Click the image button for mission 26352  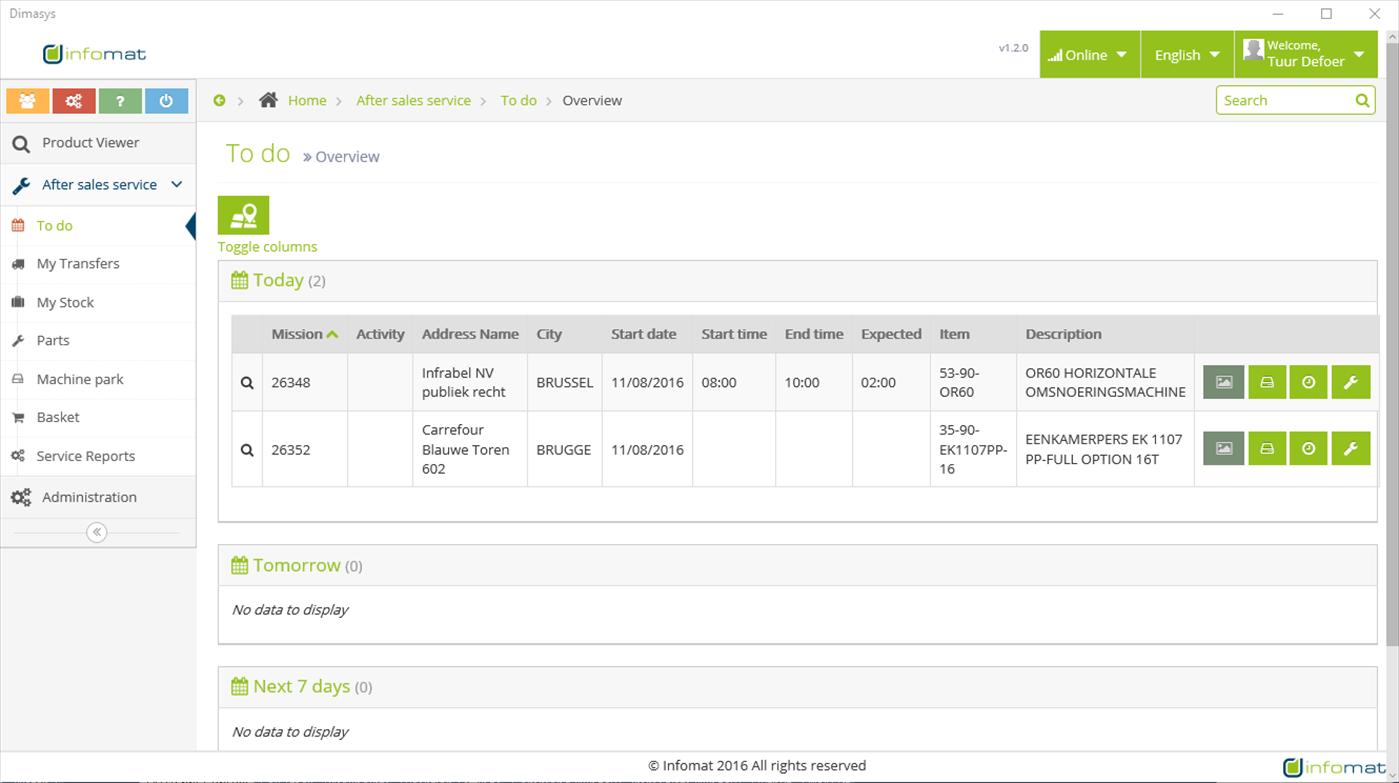pos(1224,449)
